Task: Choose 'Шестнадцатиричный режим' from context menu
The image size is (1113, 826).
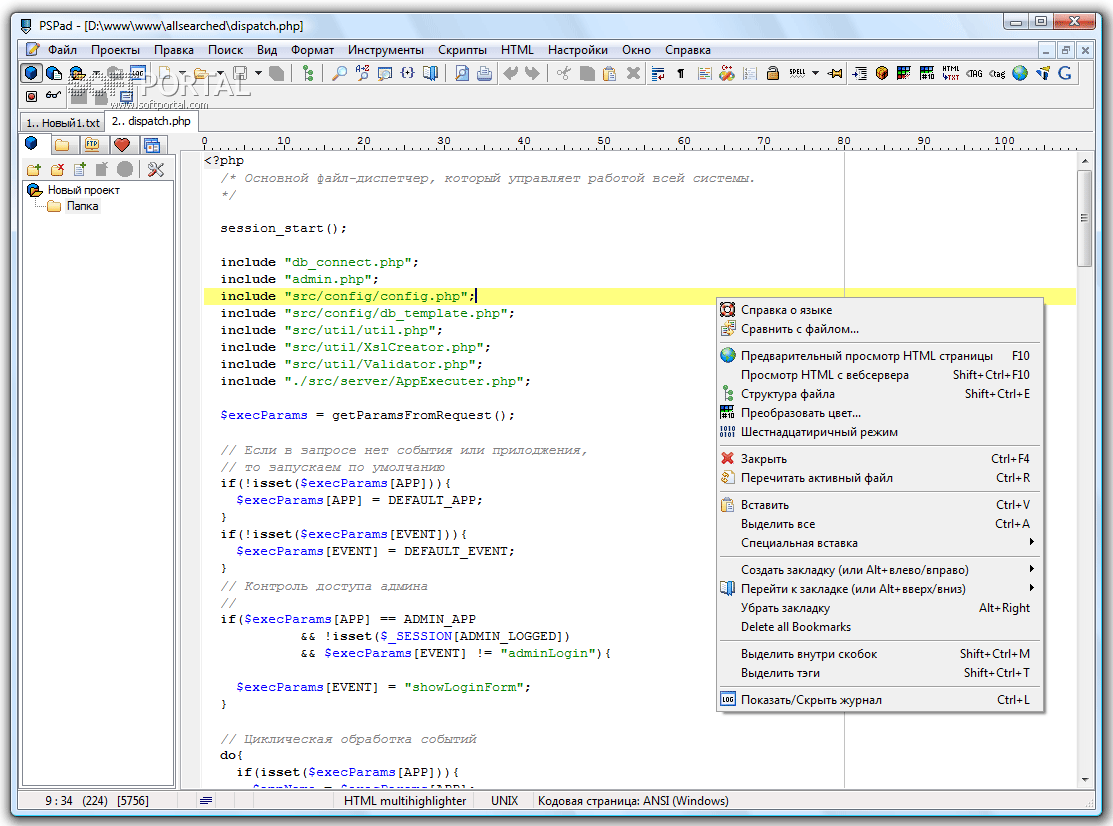Action: pos(818,432)
